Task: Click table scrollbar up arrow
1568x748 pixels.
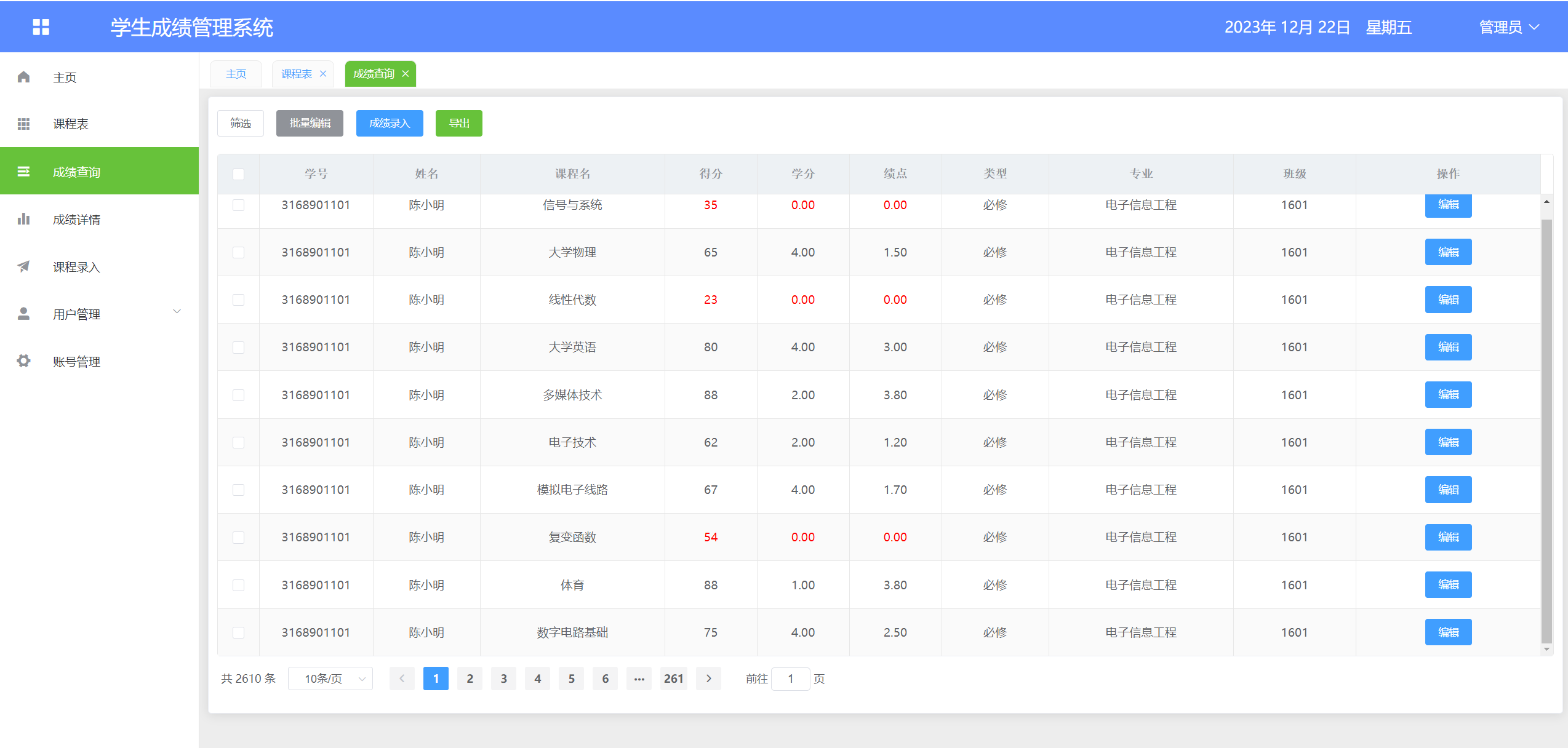Action: pyautogui.click(x=1546, y=202)
